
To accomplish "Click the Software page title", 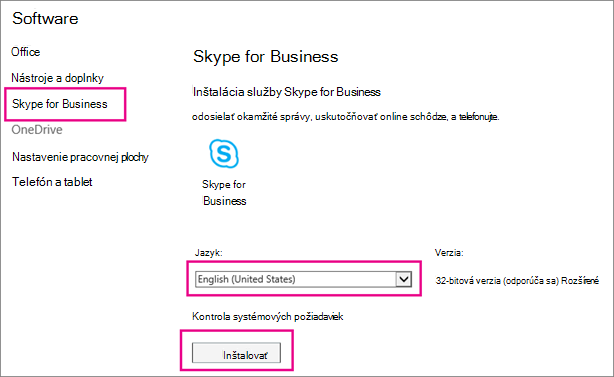I will (45, 18).
